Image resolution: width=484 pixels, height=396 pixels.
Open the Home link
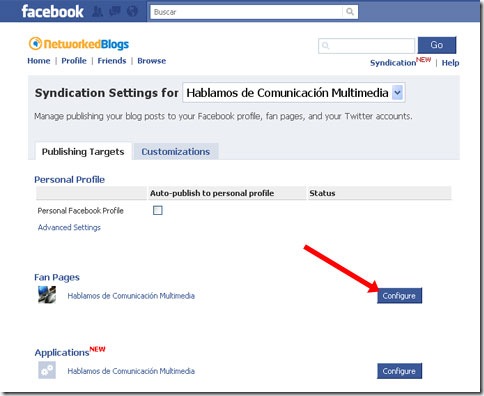point(39,61)
